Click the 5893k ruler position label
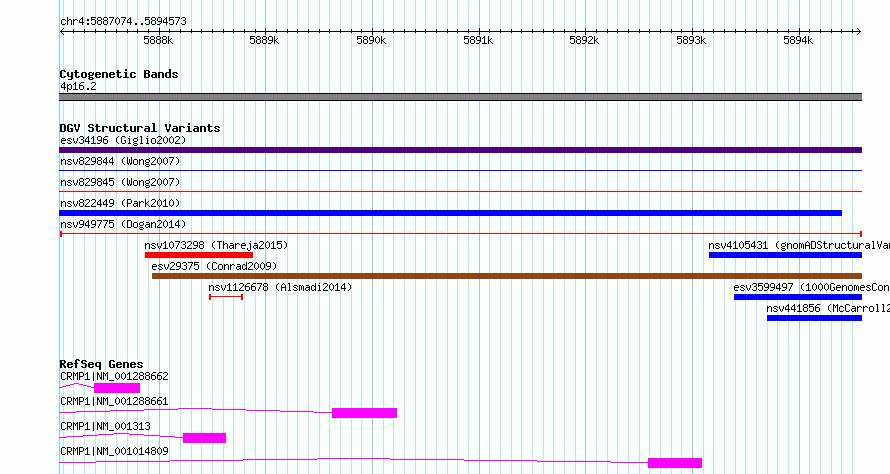890x474 pixels. coord(691,40)
